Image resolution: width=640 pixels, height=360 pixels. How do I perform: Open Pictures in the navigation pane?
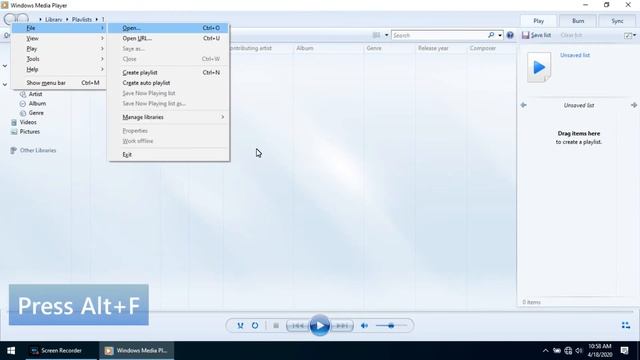(29, 132)
